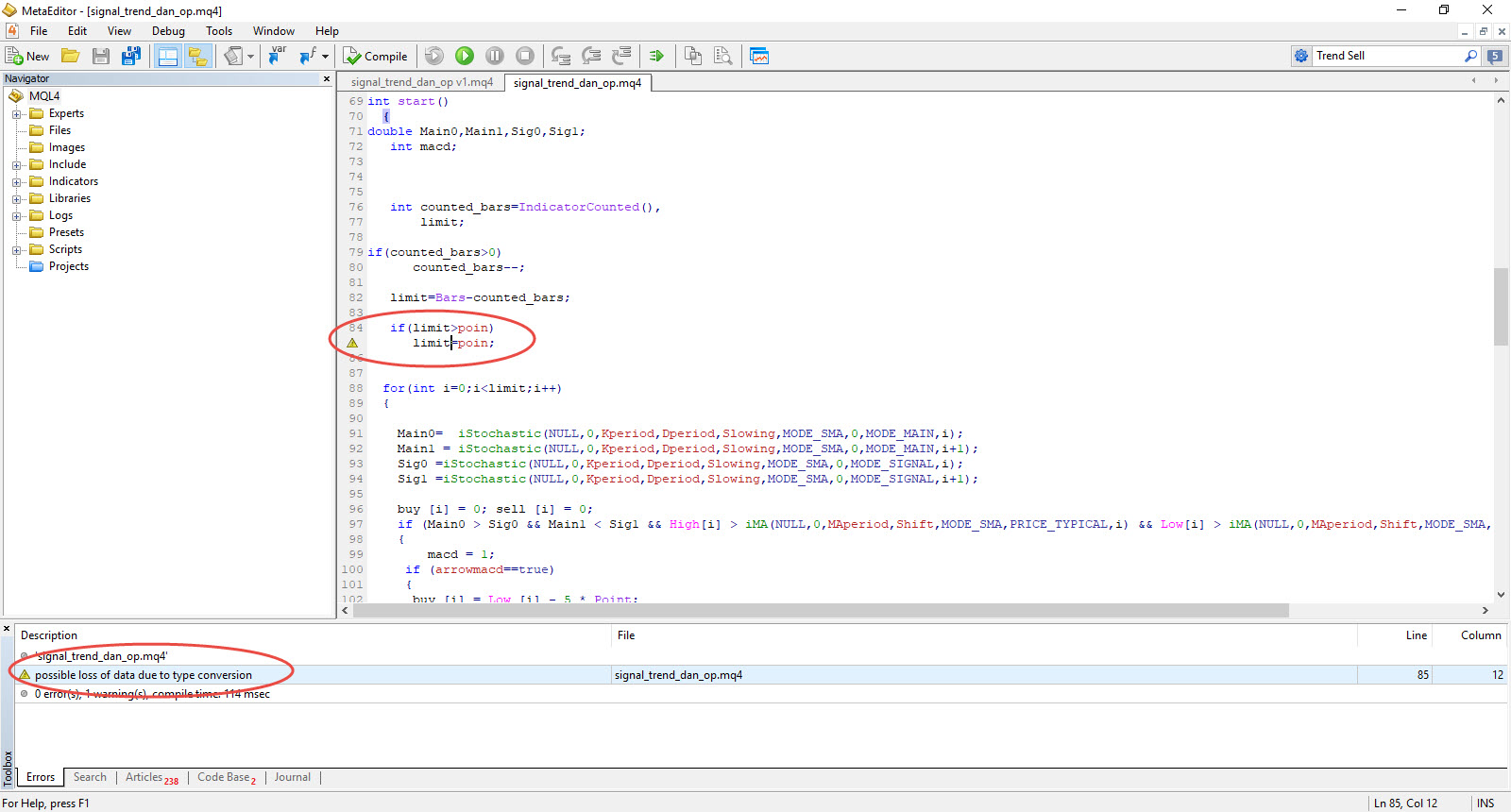Click the Compile button
This screenshot has width=1511, height=812.
pyautogui.click(x=375, y=57)
